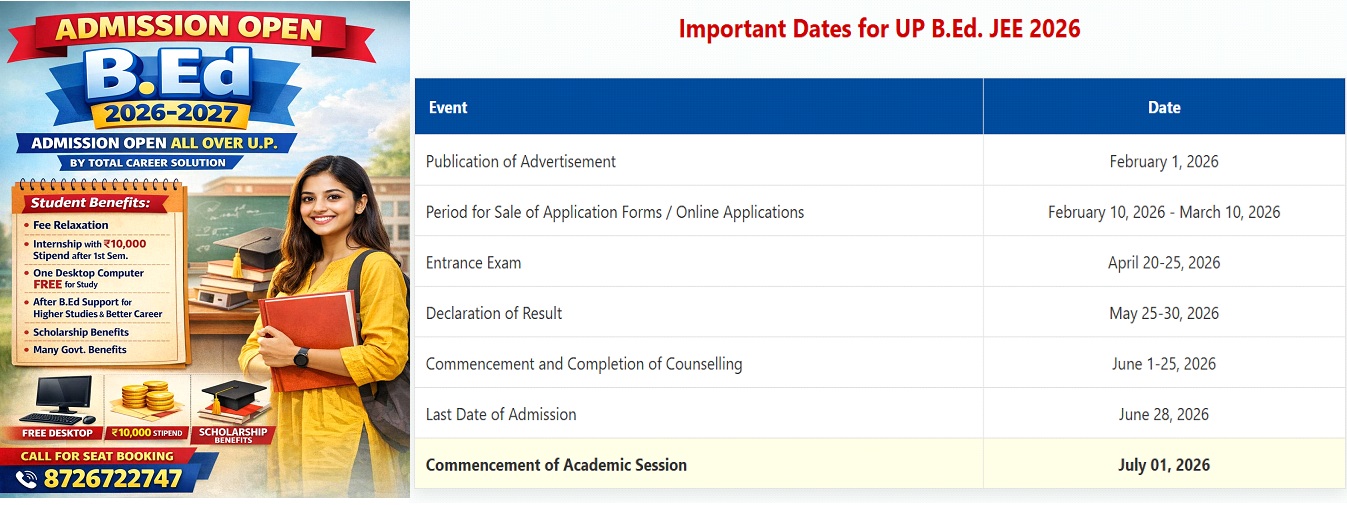Click the Entrance Exam date cell
1347x505 pixels.
pos(1164,262)
